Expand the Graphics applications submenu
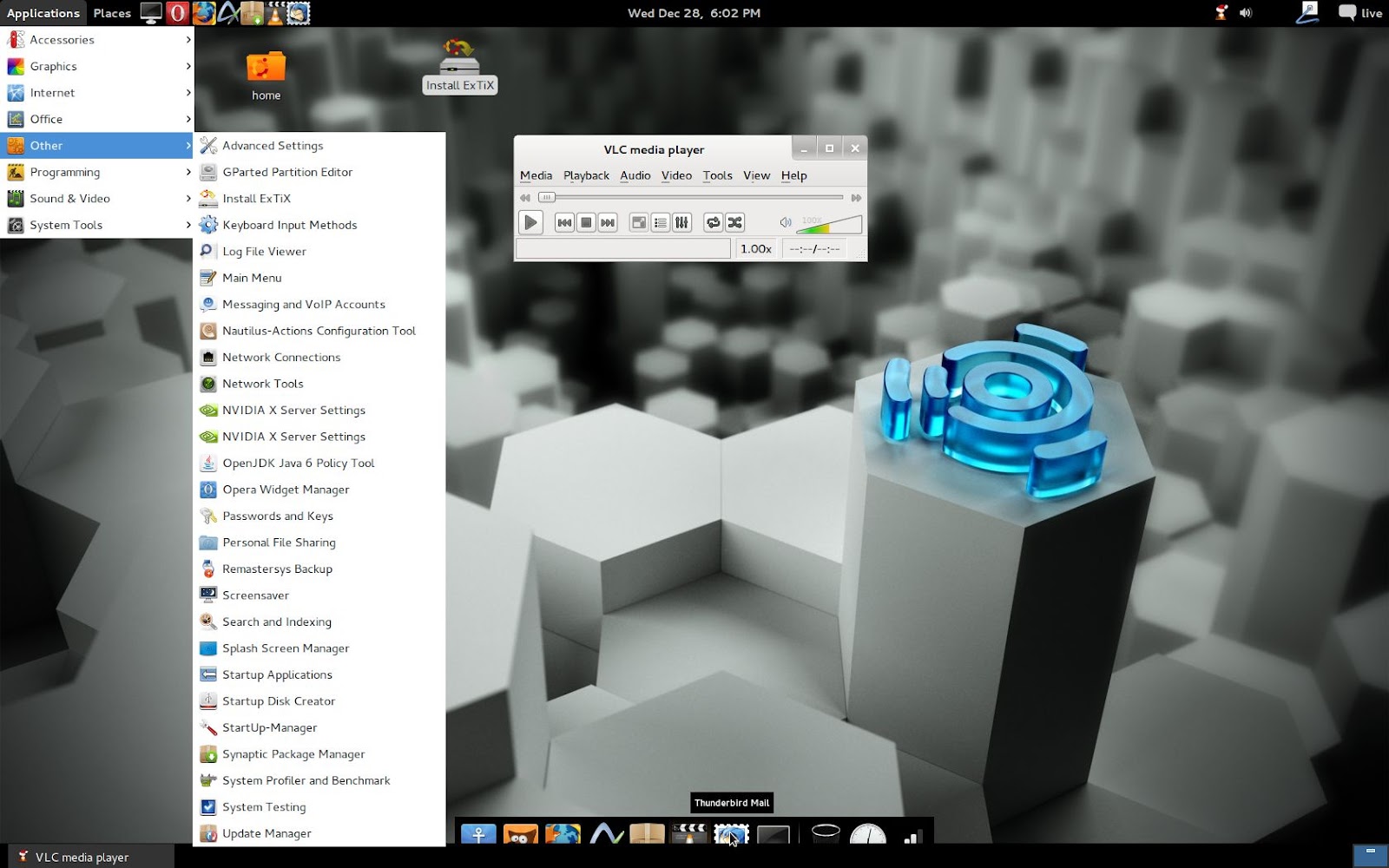 click(97, 66)
